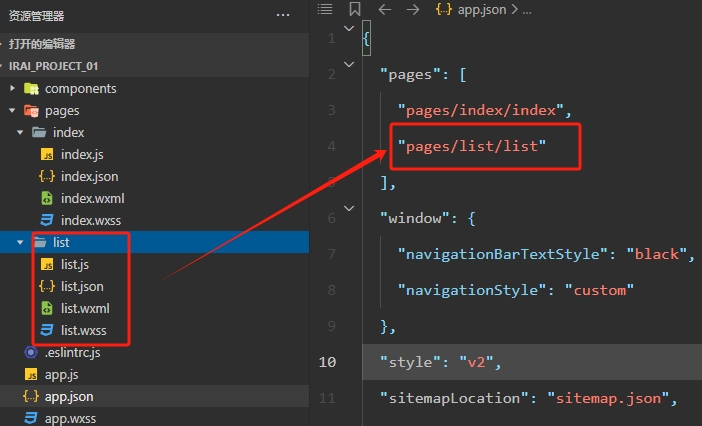Click the list.wxml file icon
The height and width of the screenshot is (426, 702).
pyautogui.click(x=47, y=308)
